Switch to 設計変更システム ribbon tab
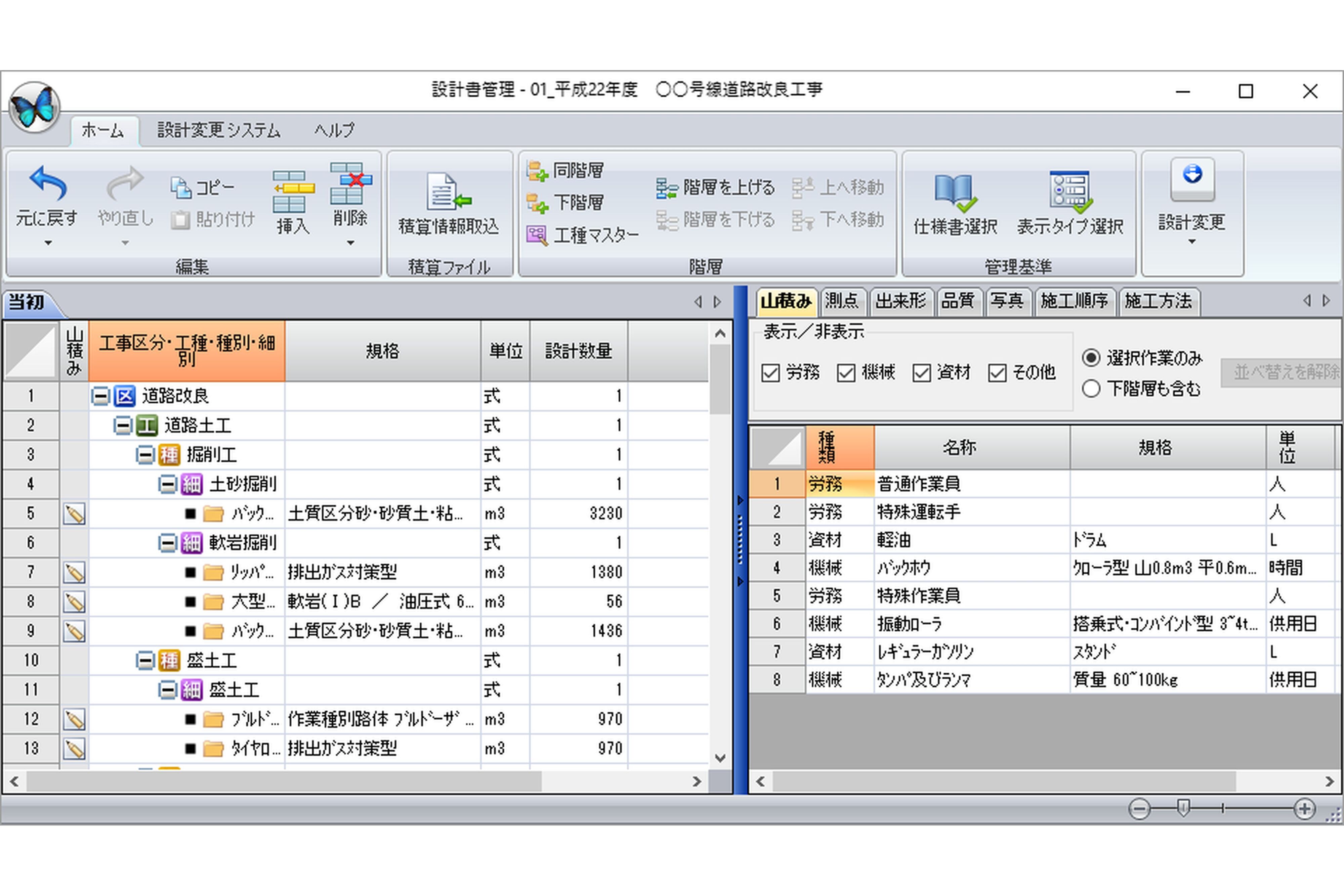Viewport: 1344px width, 896px height. pyautogui.click(x=219, y=130)
